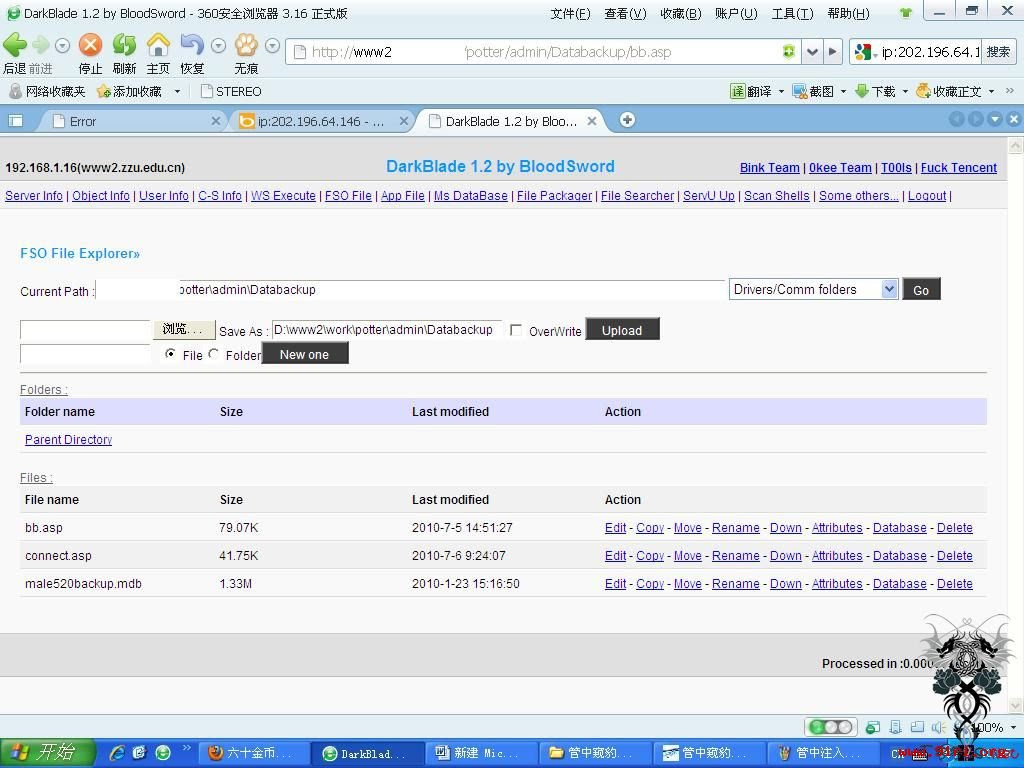Open the View (查看) menu
The height and width of the screenshot is (768, 1024).
pos(625,14)
